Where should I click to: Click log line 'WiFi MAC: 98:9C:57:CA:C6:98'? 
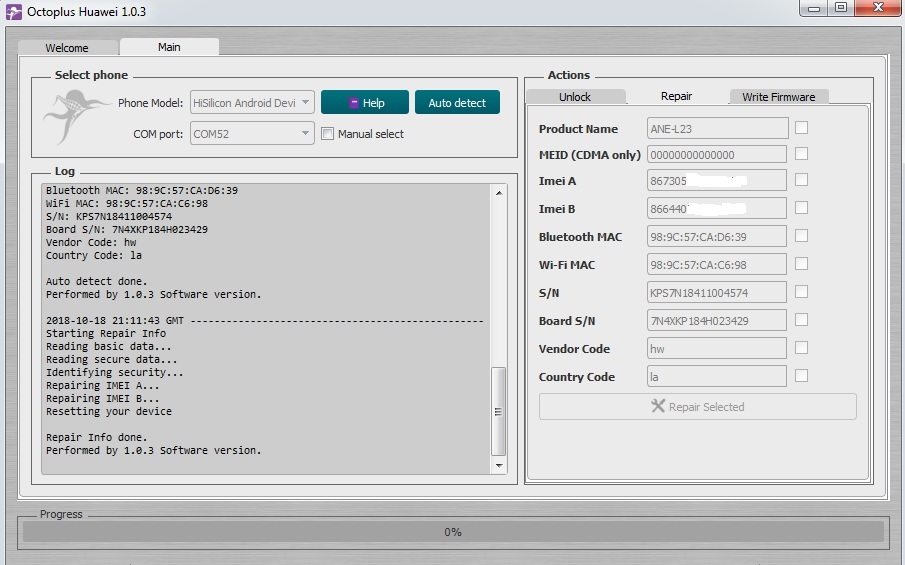pyautogui.click(x=126, y=203)
